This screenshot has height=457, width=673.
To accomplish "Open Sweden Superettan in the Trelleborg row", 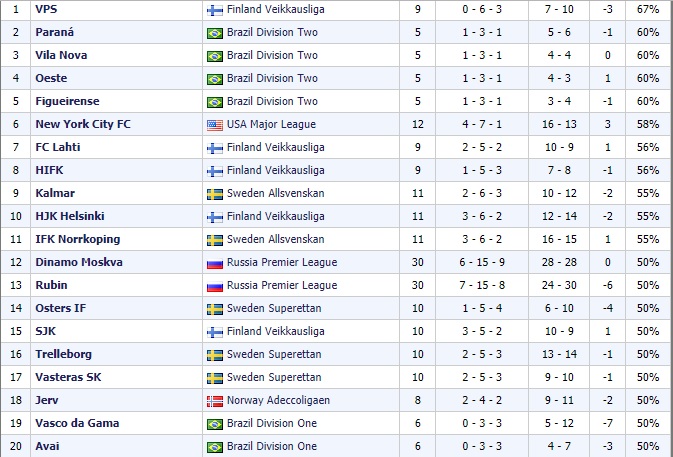I will point(274,354).
